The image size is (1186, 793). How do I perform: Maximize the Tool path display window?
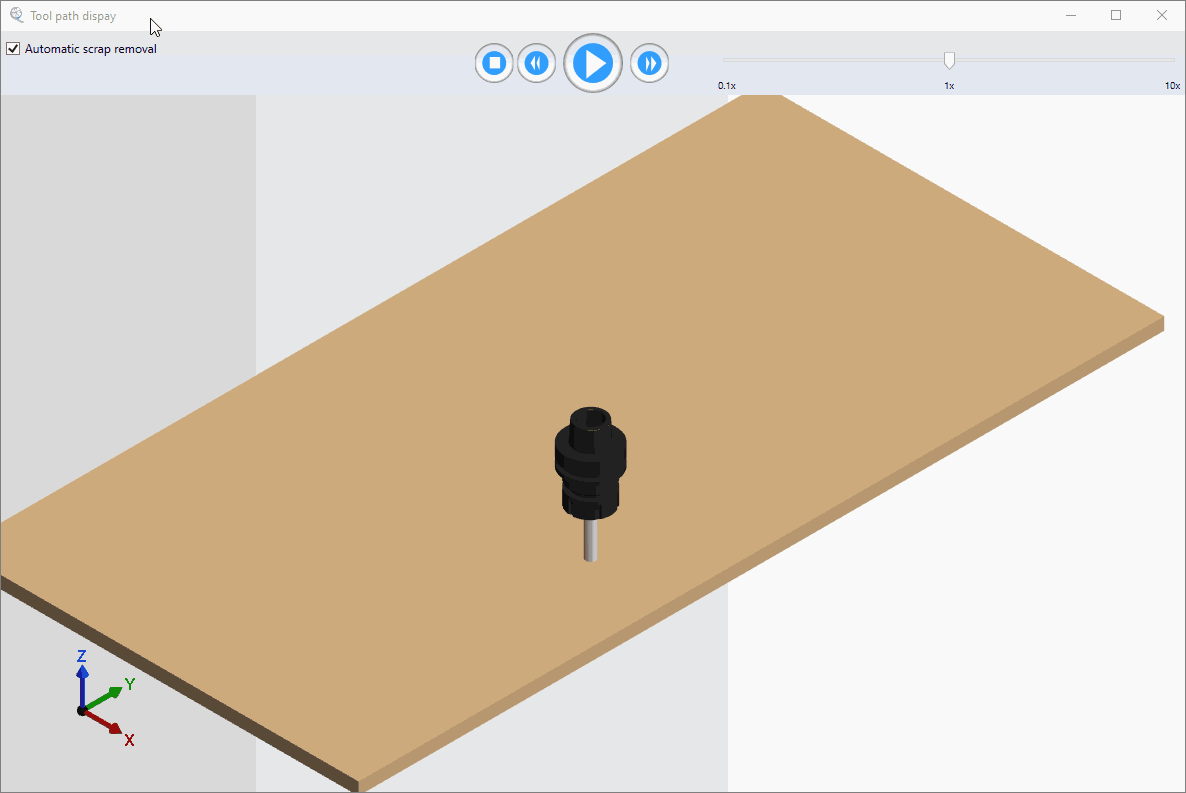coord(1116,15)
